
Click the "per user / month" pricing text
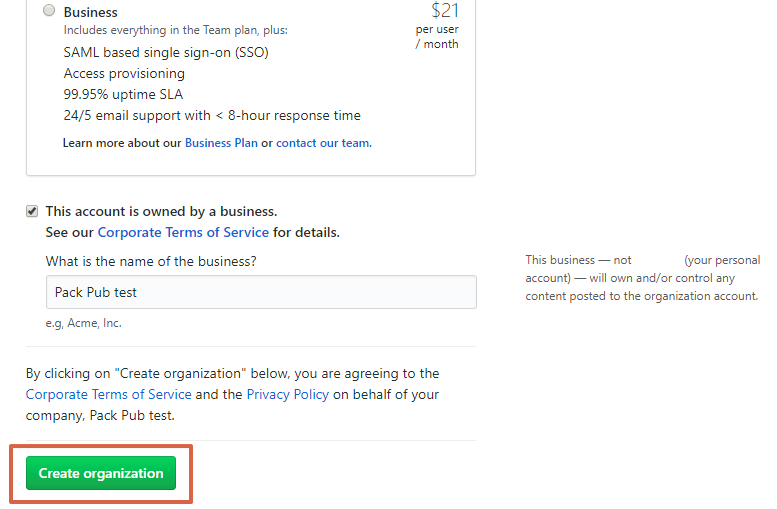tap(437, 37)
